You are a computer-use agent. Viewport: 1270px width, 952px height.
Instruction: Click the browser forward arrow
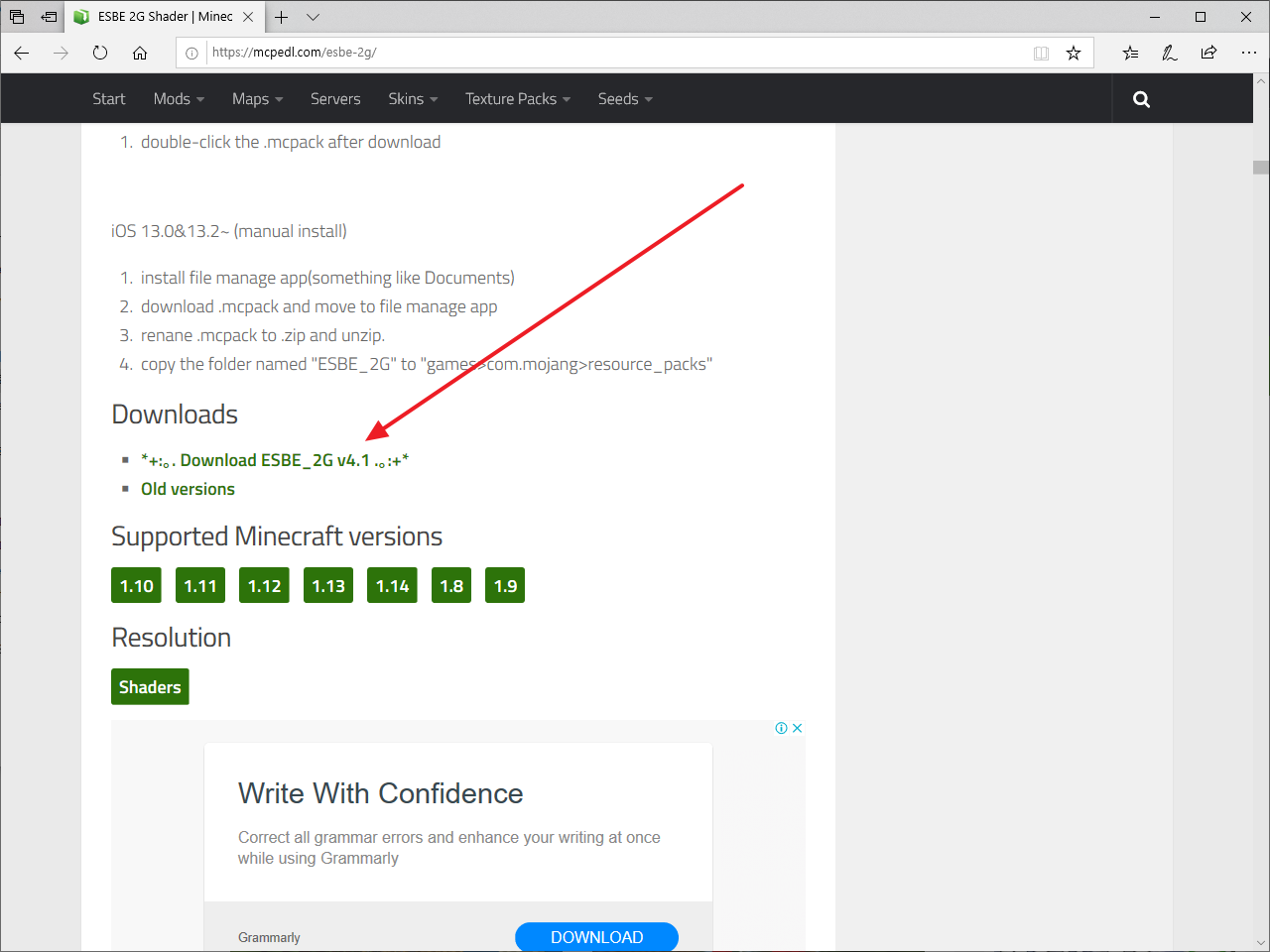(62, 54)
